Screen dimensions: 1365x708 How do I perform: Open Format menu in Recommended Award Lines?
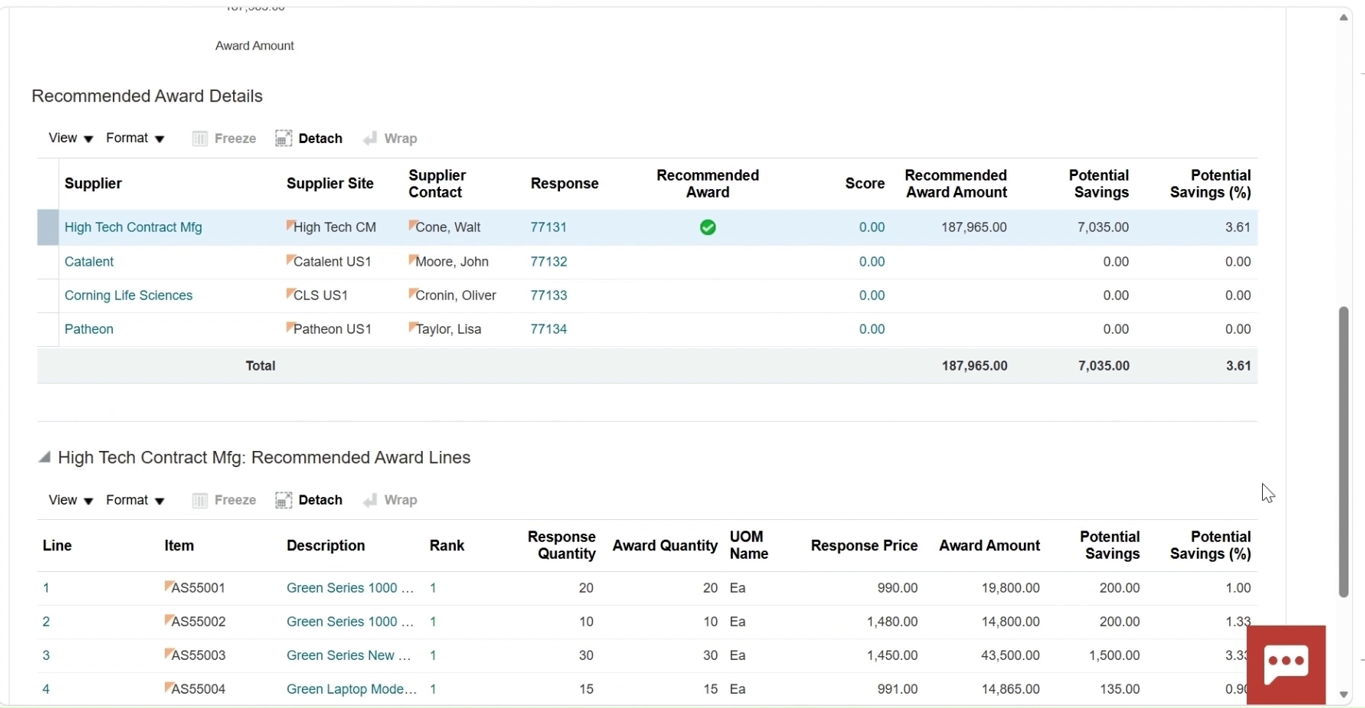[x=135, y=500]
